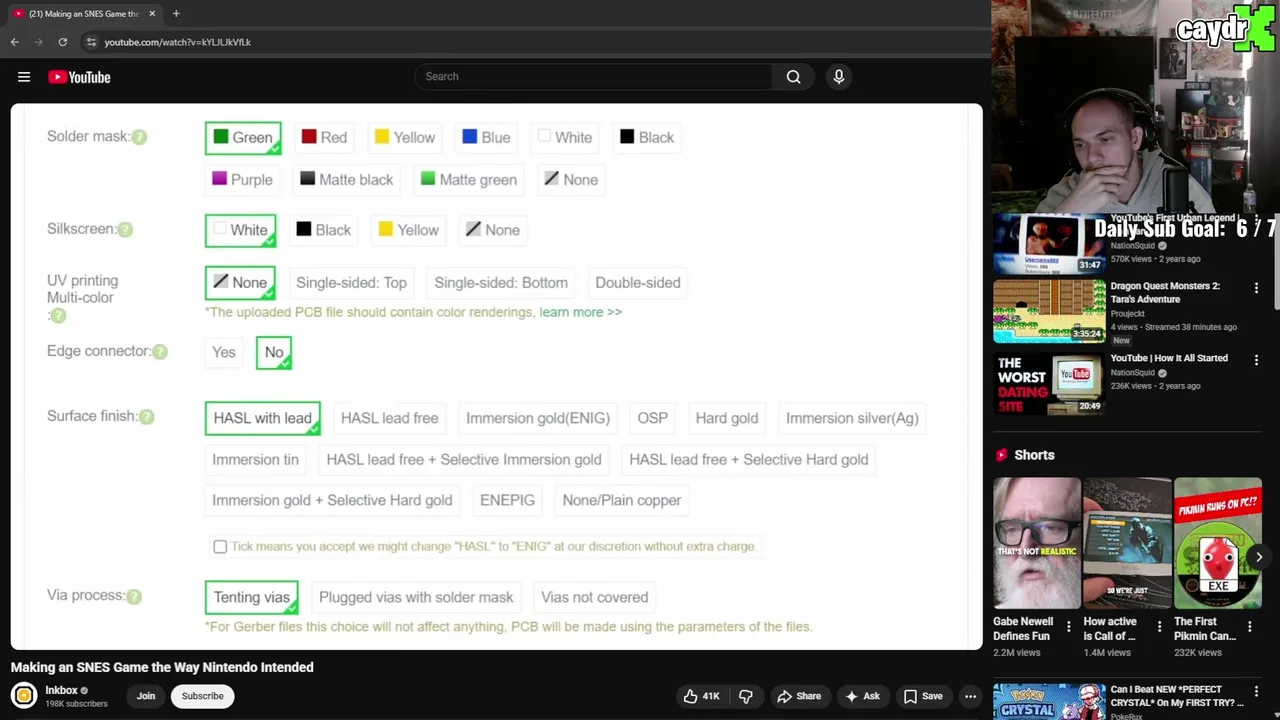The image size is (1280, 720).
Task: Tick the HASL to ENIG acceptance checkbox
Action: coord(220,546)
